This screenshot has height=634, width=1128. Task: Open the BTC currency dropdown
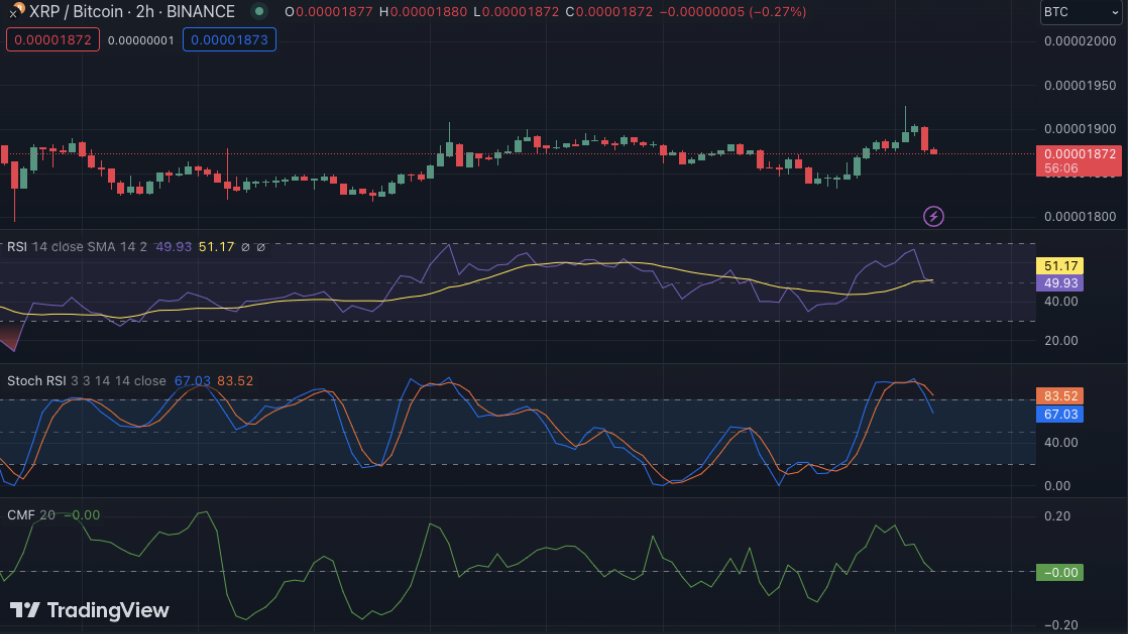click(x=1081, y=12)
